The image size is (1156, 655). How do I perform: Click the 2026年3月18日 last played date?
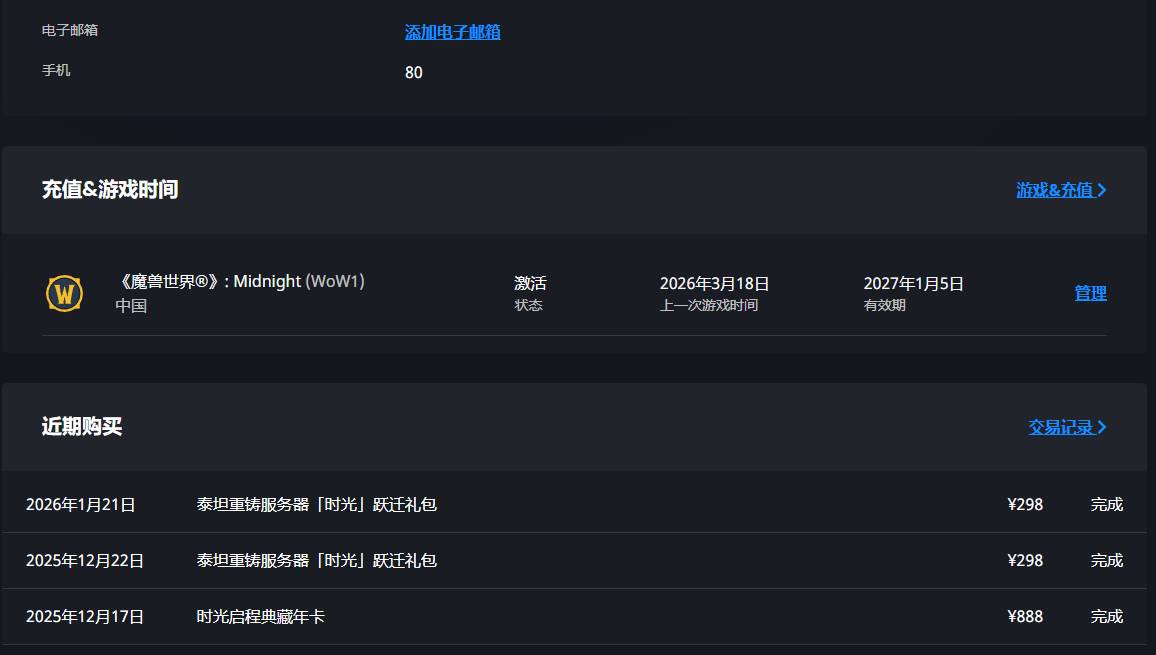(714, 284)
